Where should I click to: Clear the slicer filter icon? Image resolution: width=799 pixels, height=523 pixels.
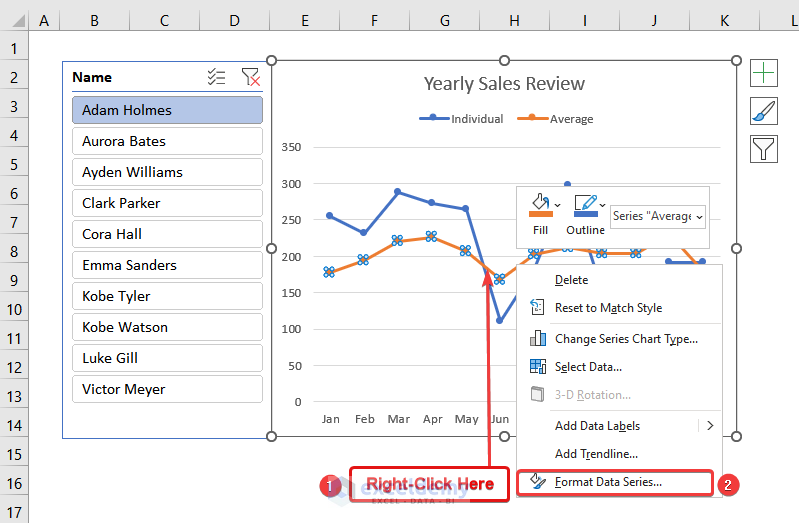point(250,77)
